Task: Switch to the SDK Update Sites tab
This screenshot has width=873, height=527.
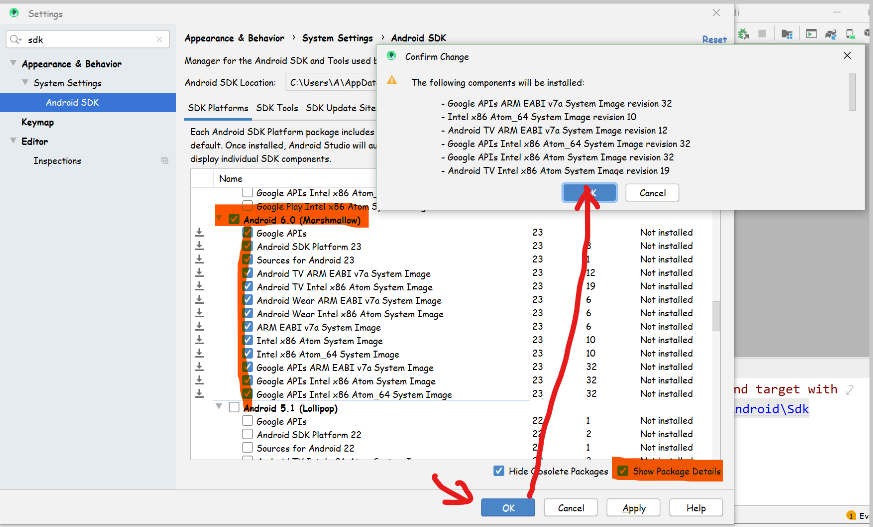Action: tap(341, 108)
